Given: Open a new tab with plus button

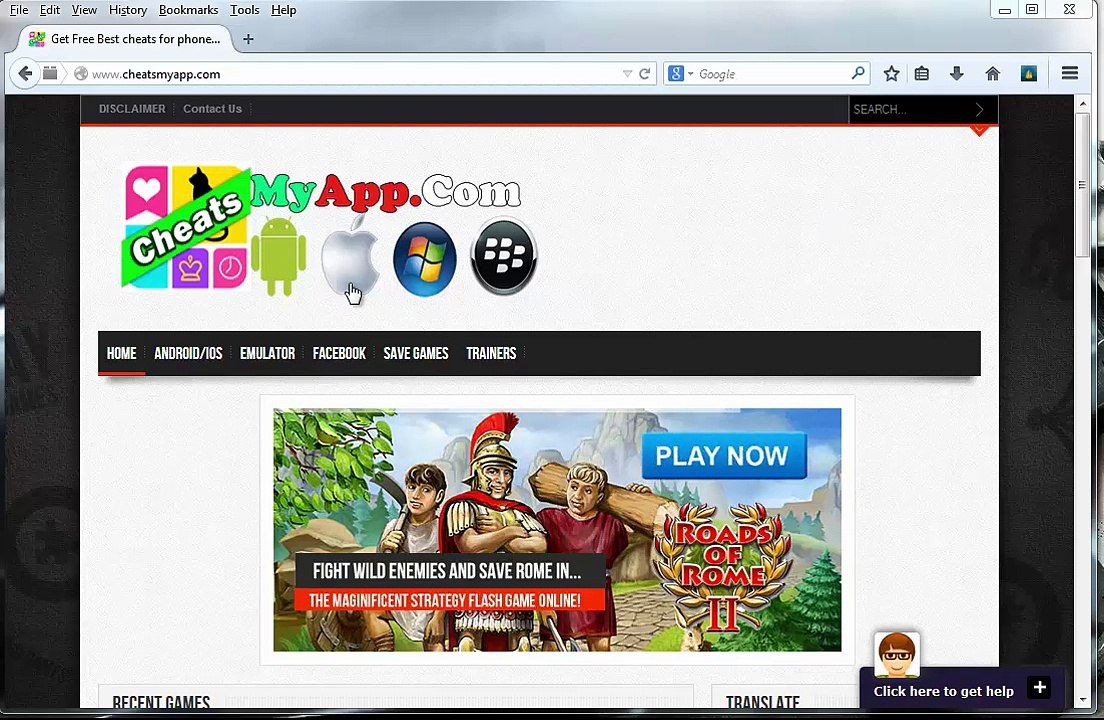Looking at the screenshot, I should pyautogui.click(x=248, y=39).
